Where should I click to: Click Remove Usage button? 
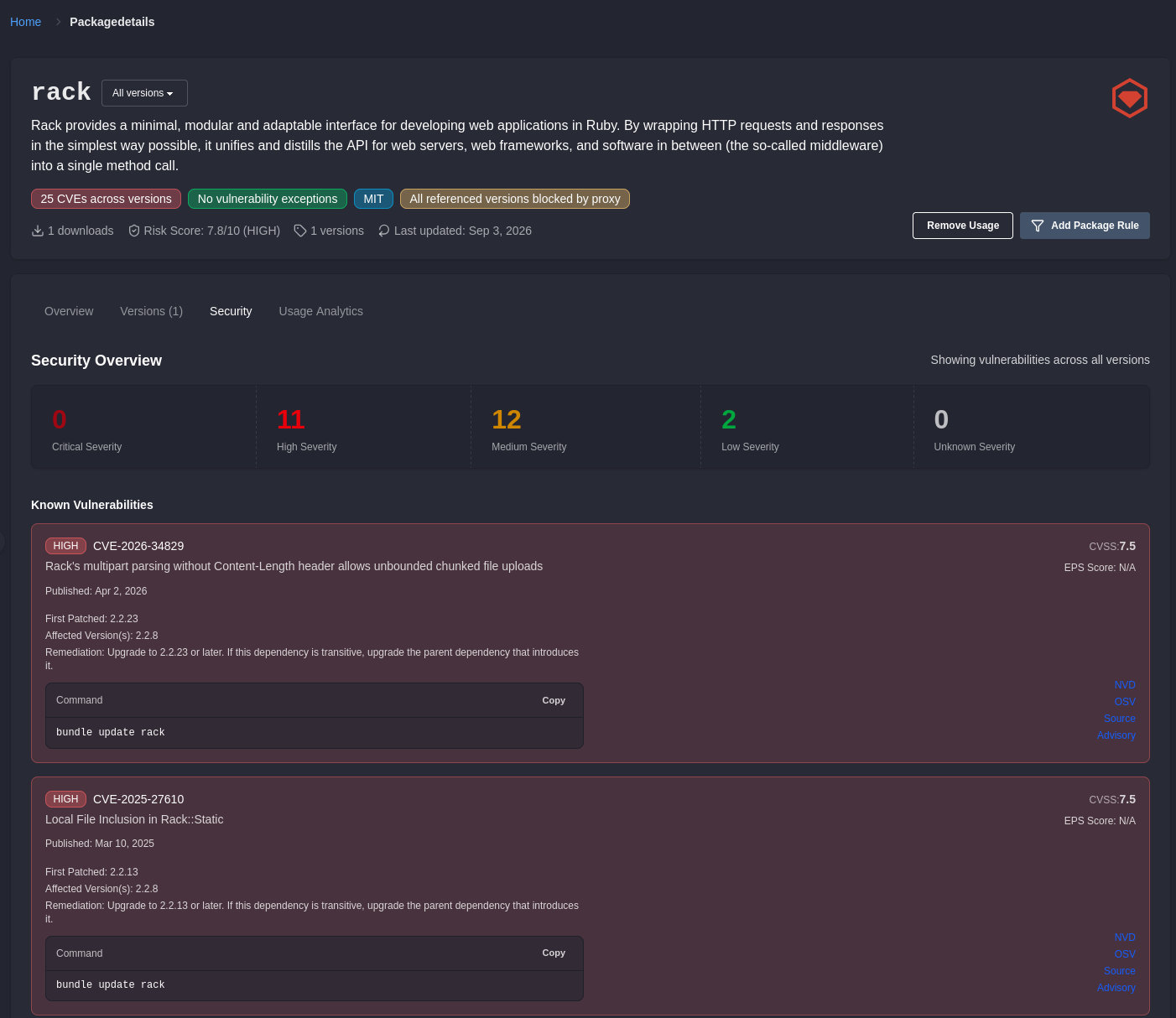click(x=963, y=226)
